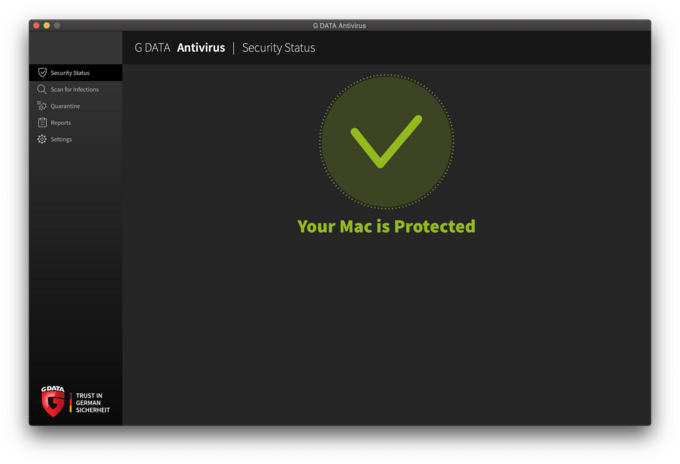Open the Scan for Infections label
Screen dimensions: 680x464
coord(75,89)
